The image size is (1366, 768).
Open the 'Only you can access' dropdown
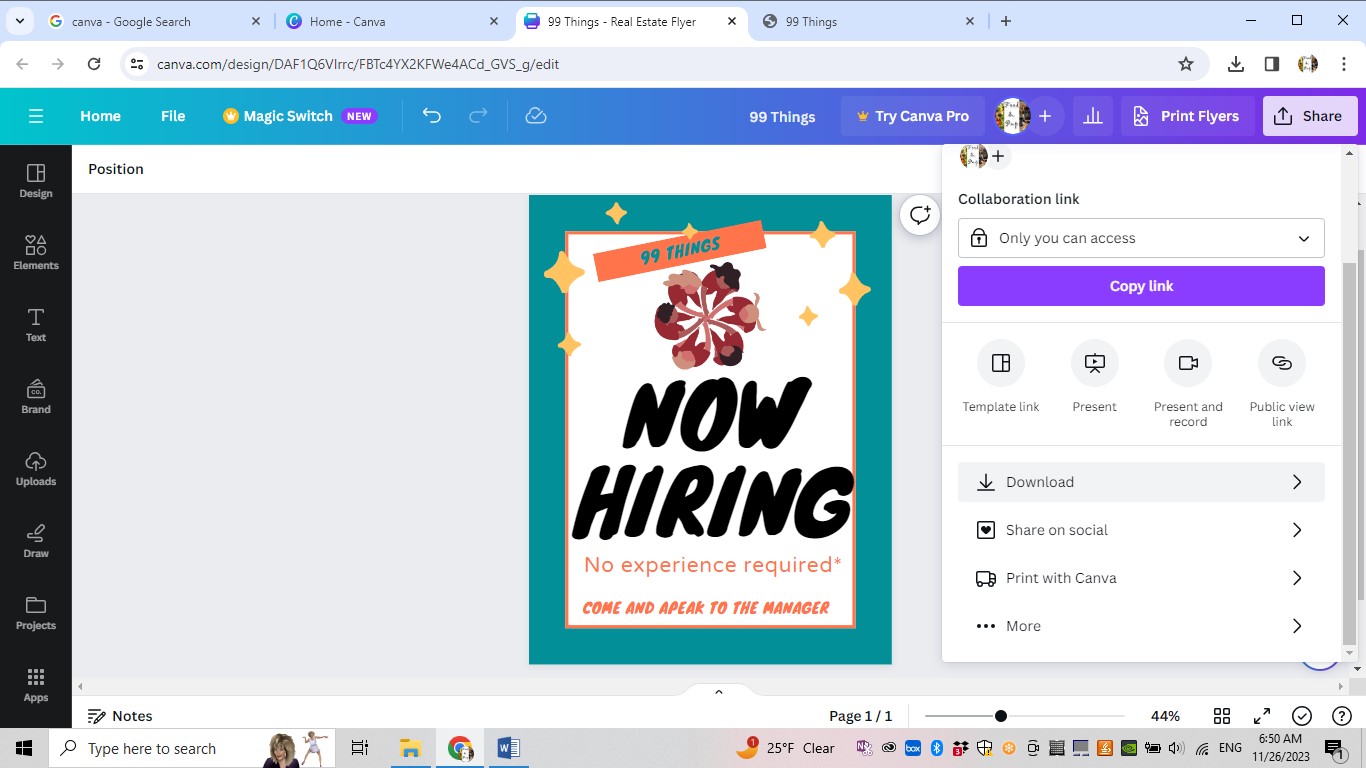[1141, 238]
